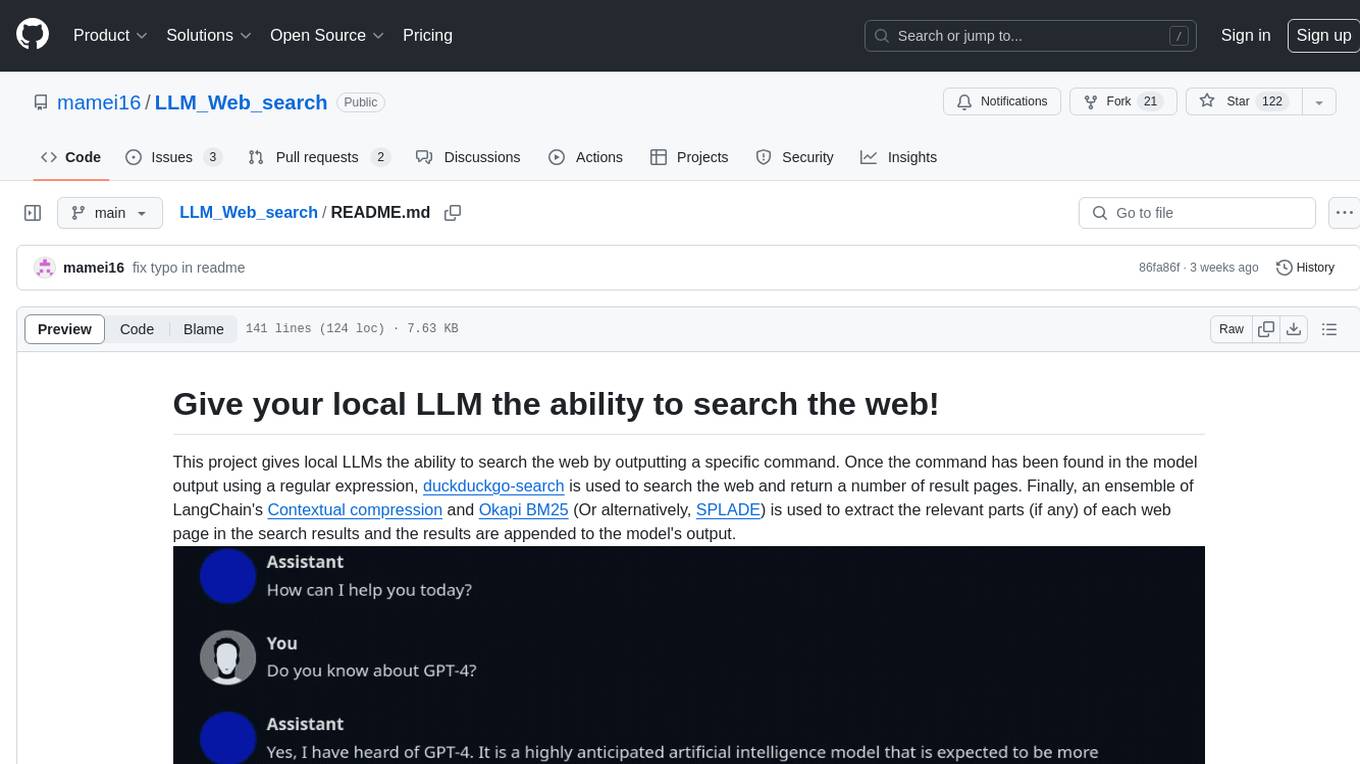Open the LLM_Web_search repository link in header
Viewport: 1360px width, 764px height.
point(241,102)
